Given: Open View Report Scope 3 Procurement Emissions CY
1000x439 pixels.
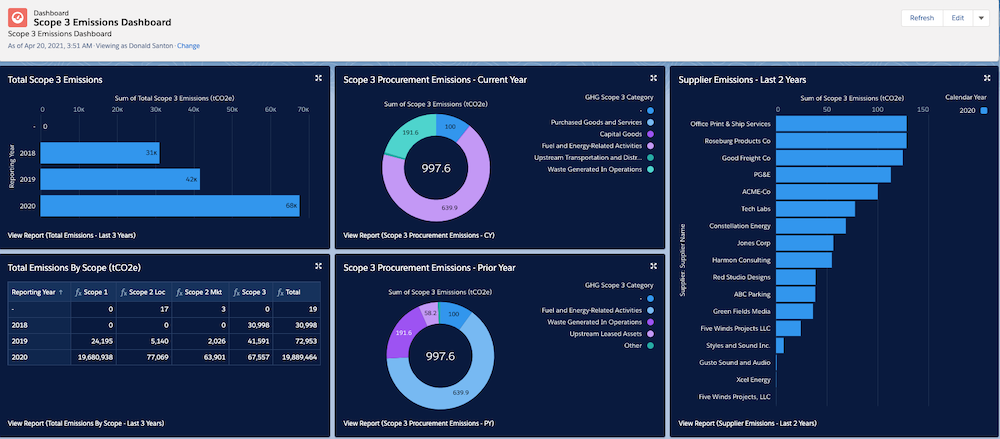Looking at the screenshot, I should click(419, 235).
